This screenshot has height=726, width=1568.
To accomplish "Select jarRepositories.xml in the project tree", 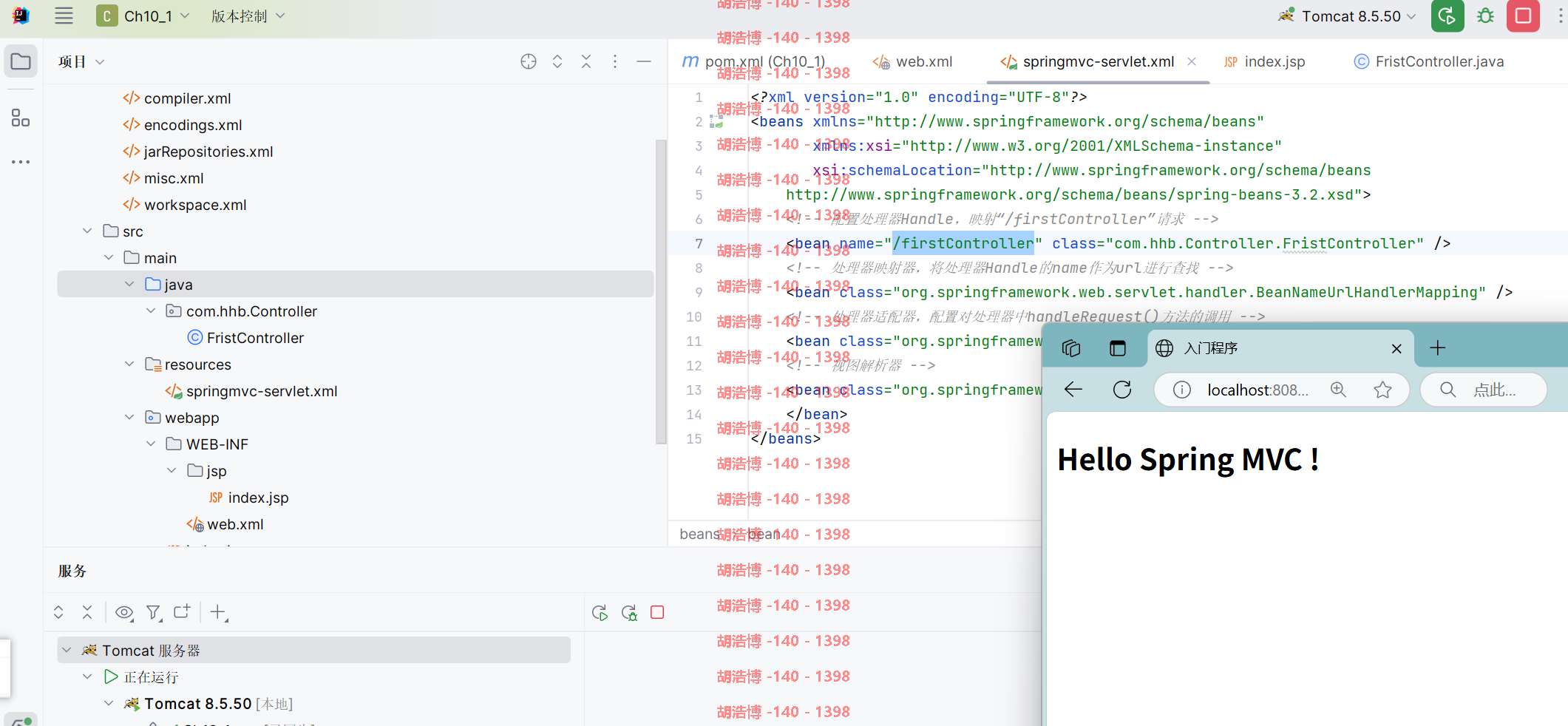I will 208,152.
